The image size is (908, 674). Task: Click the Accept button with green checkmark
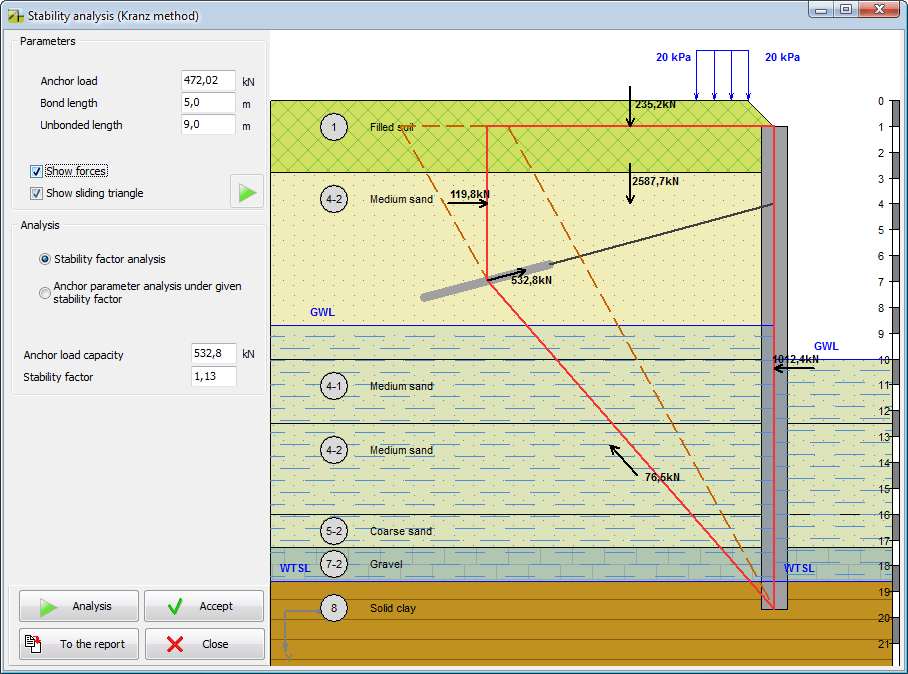click(x=204, y=605)
